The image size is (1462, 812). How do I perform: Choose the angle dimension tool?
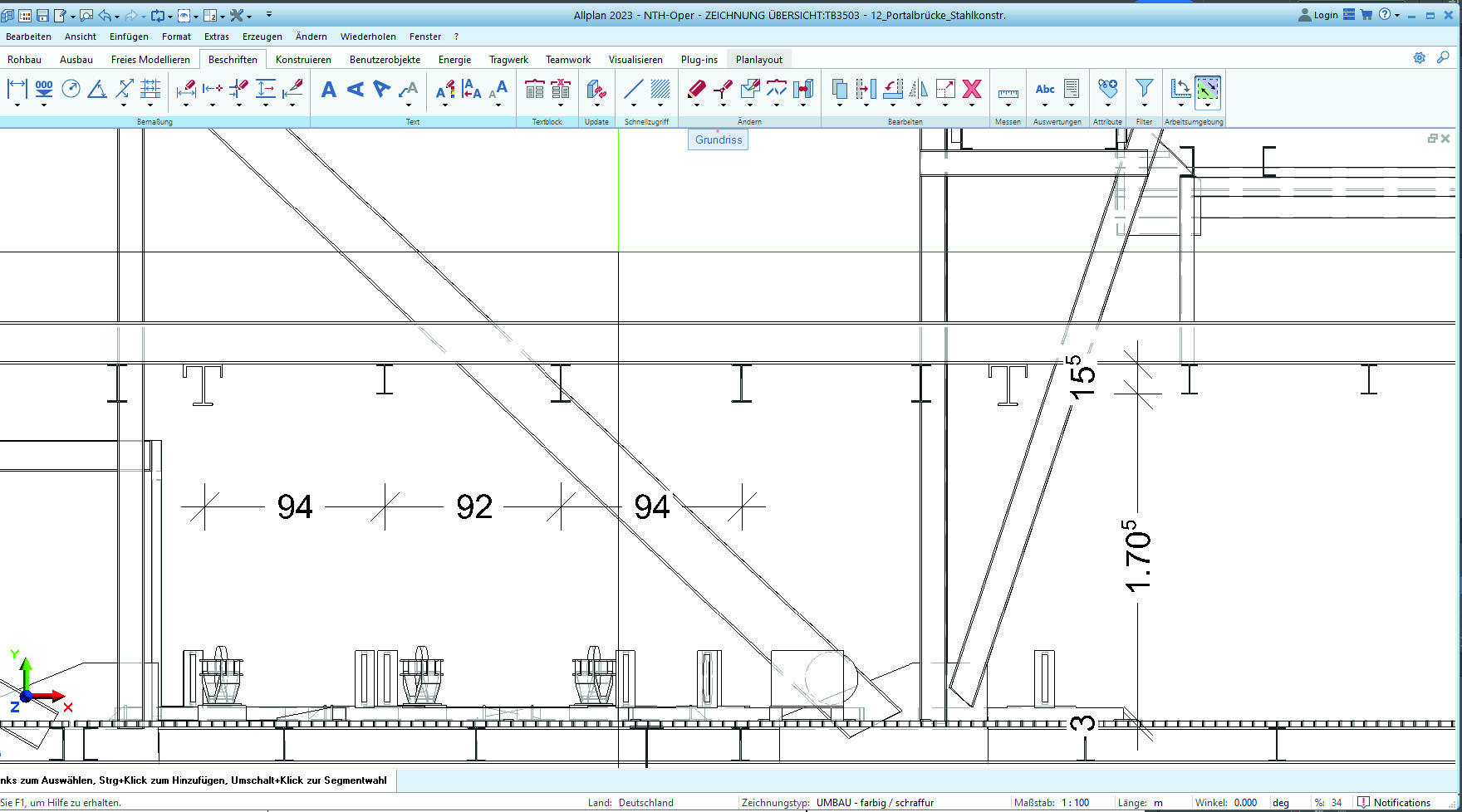[x=97, y=89]
